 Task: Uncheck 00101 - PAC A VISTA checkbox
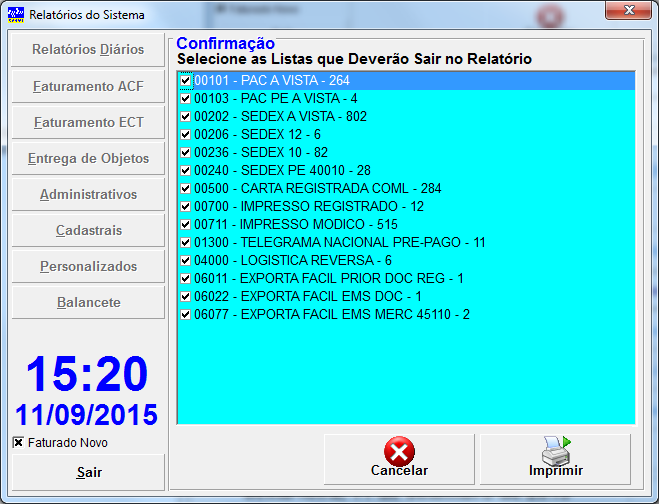tap(185, 80)
